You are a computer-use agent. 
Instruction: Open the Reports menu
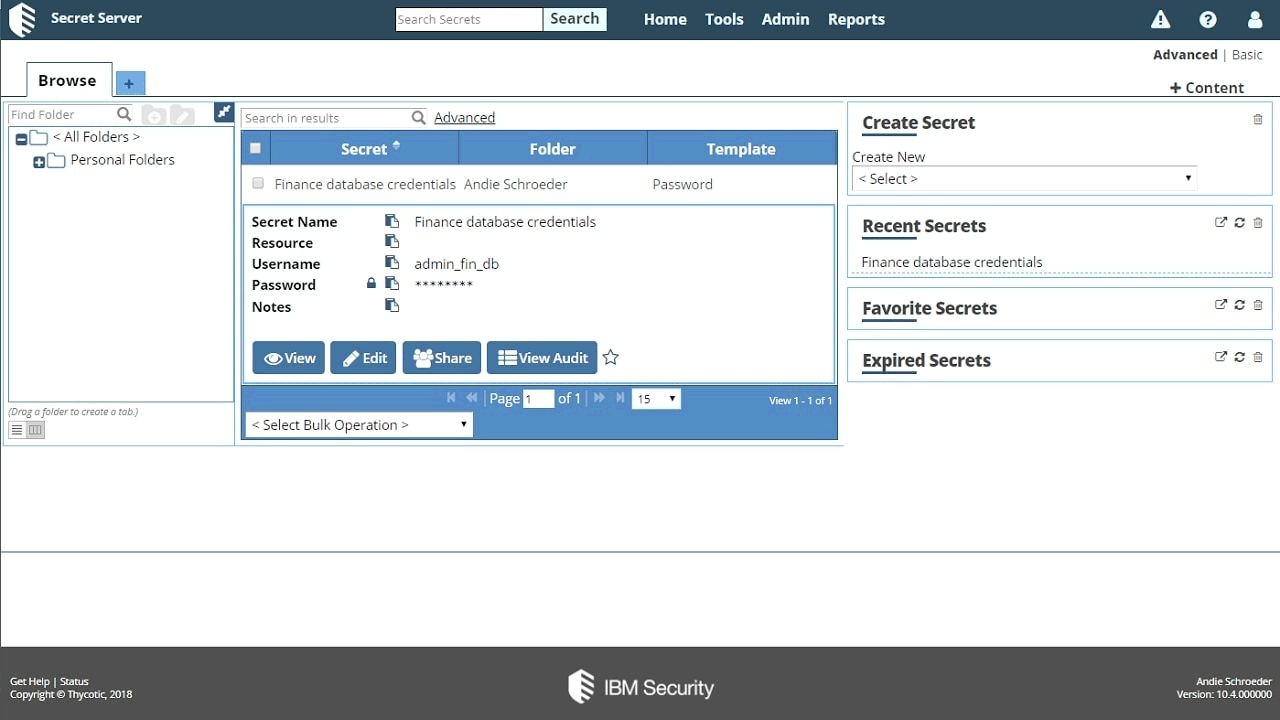click(x=856, y=19)
